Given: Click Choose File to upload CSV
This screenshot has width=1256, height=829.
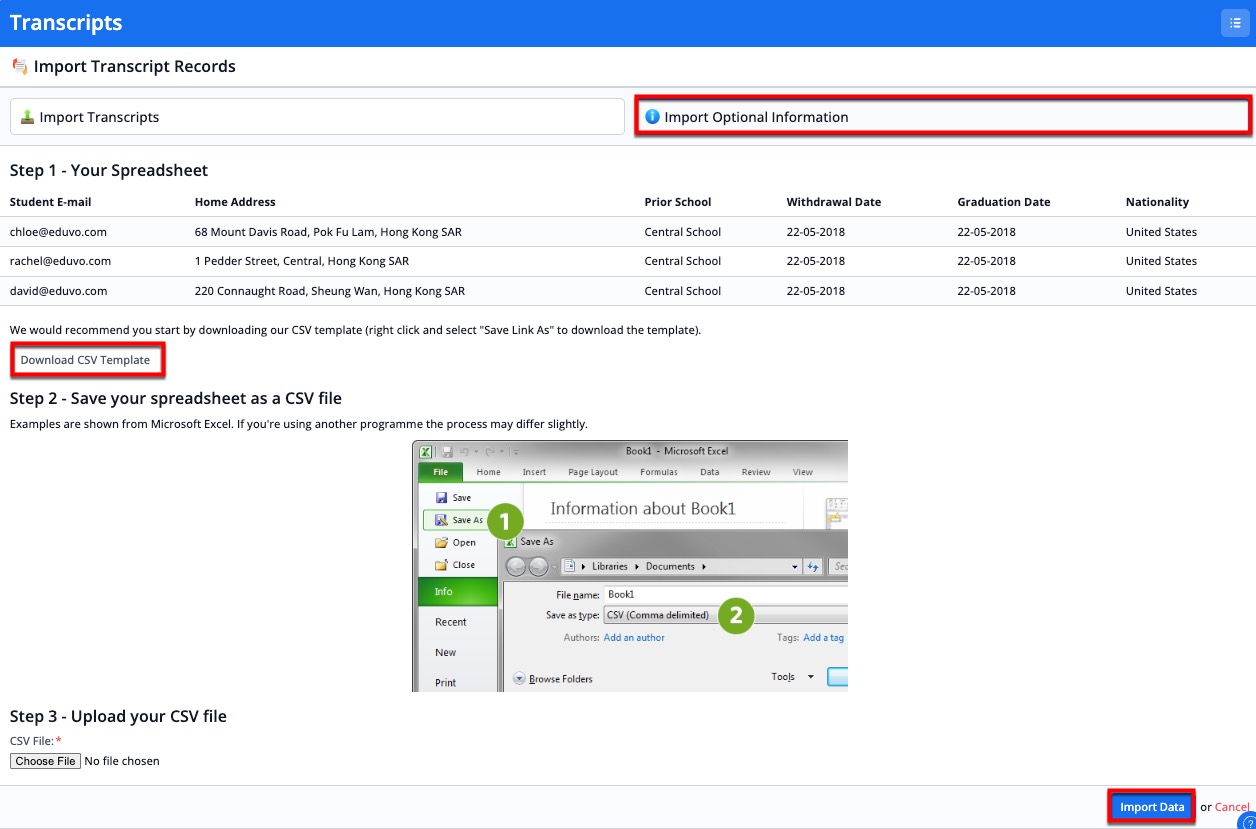Looking at the screenshot, I should click(45, 761).
